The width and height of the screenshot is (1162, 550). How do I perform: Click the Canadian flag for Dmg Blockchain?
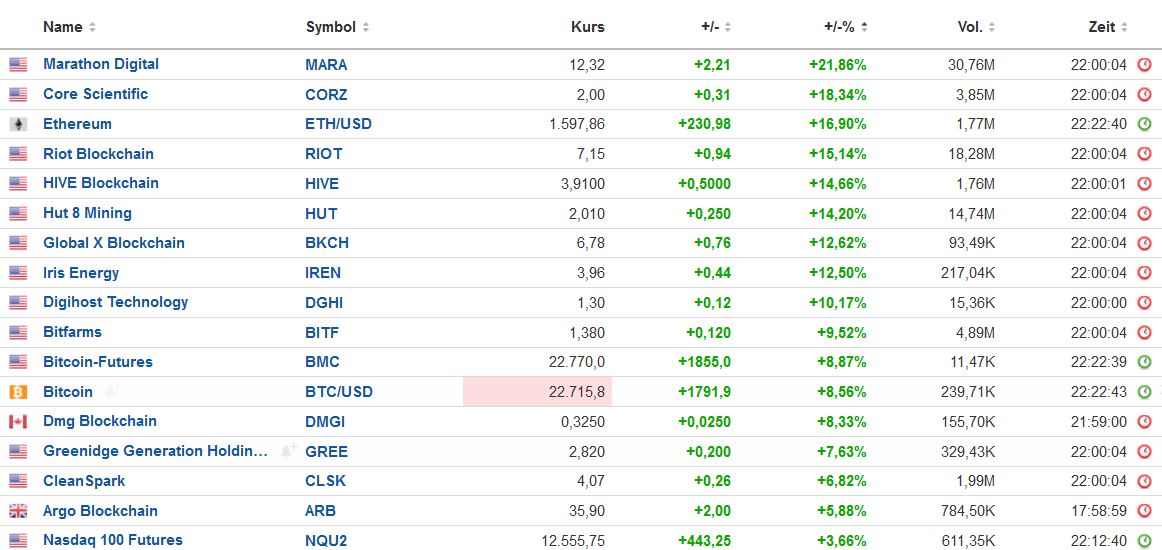point(18,422)
